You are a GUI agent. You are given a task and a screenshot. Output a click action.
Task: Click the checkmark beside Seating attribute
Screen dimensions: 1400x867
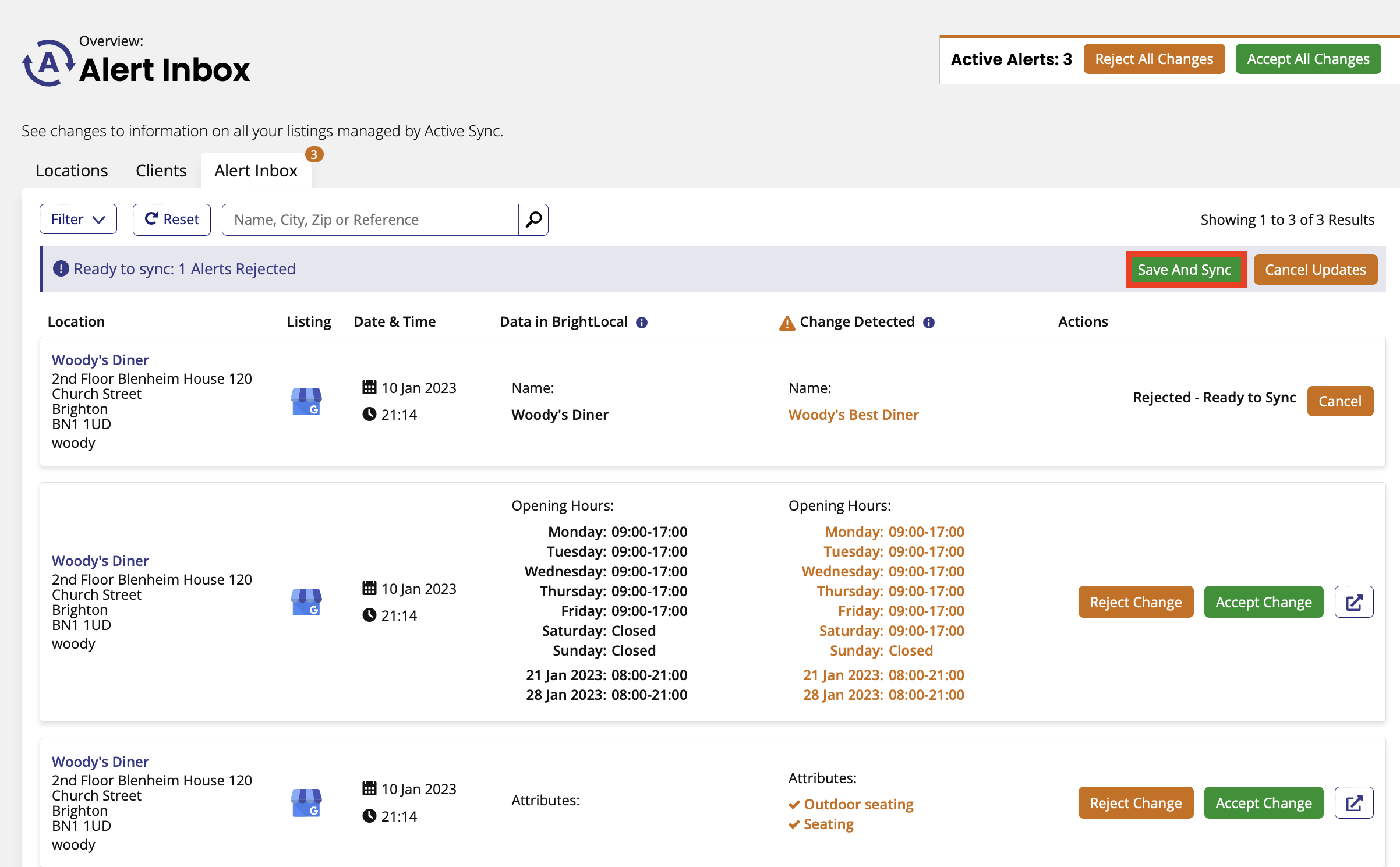click(x=794, y=824)
